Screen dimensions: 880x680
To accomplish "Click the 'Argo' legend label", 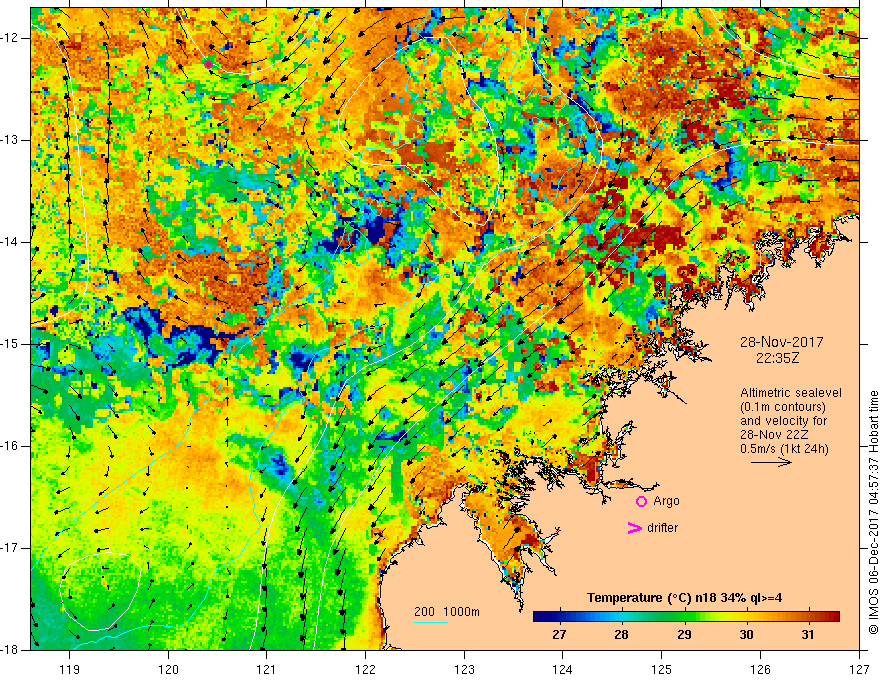I will coord(666,501).
